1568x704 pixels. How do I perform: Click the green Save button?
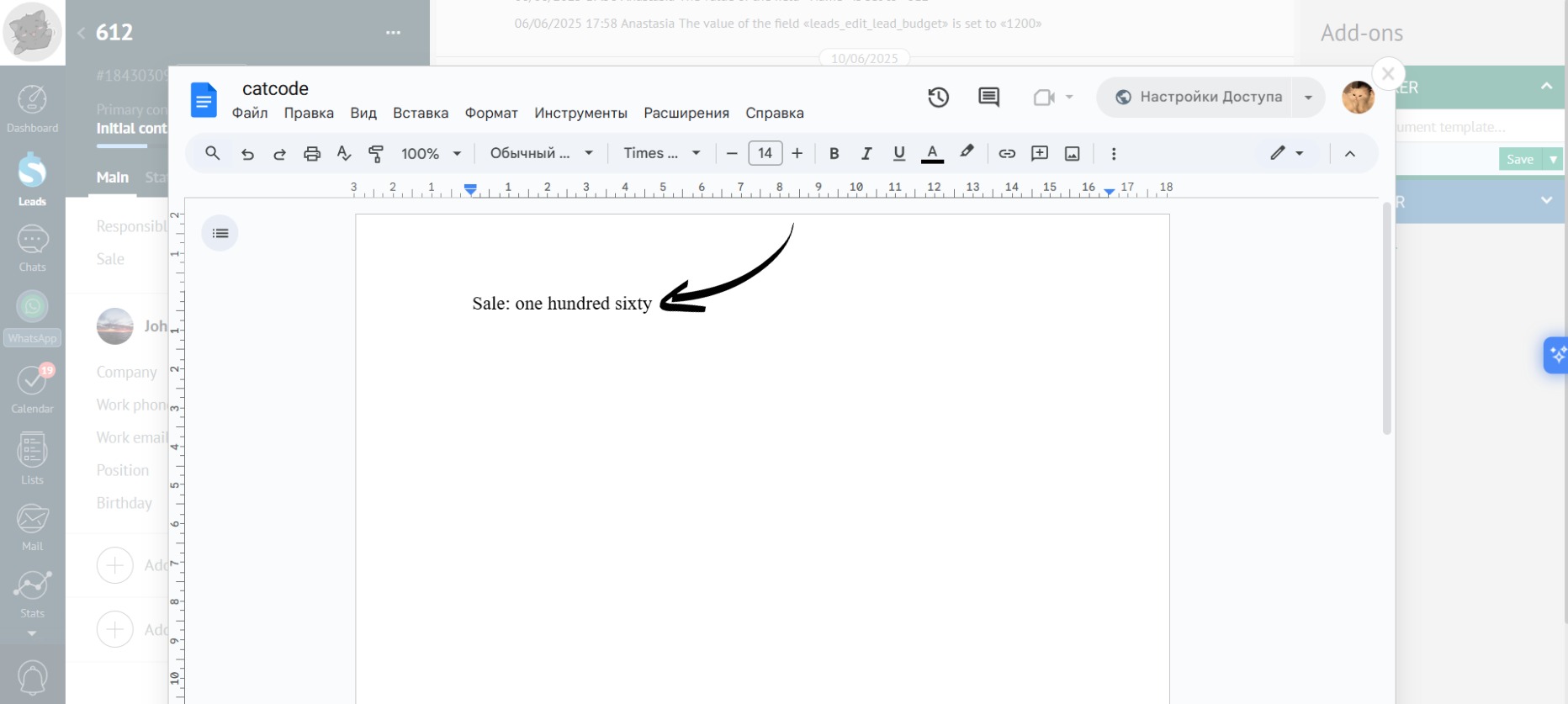coord(1519,160)
